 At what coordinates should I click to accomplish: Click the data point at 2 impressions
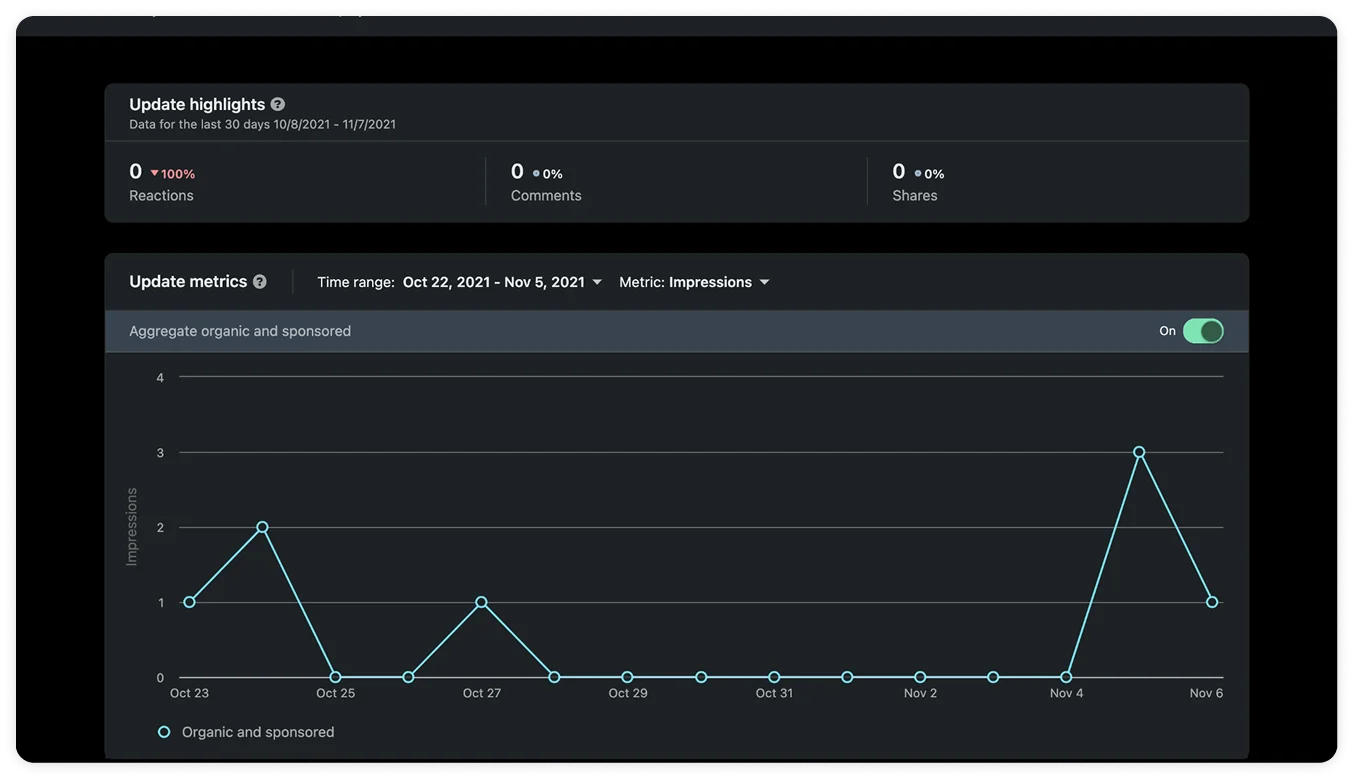262,527
